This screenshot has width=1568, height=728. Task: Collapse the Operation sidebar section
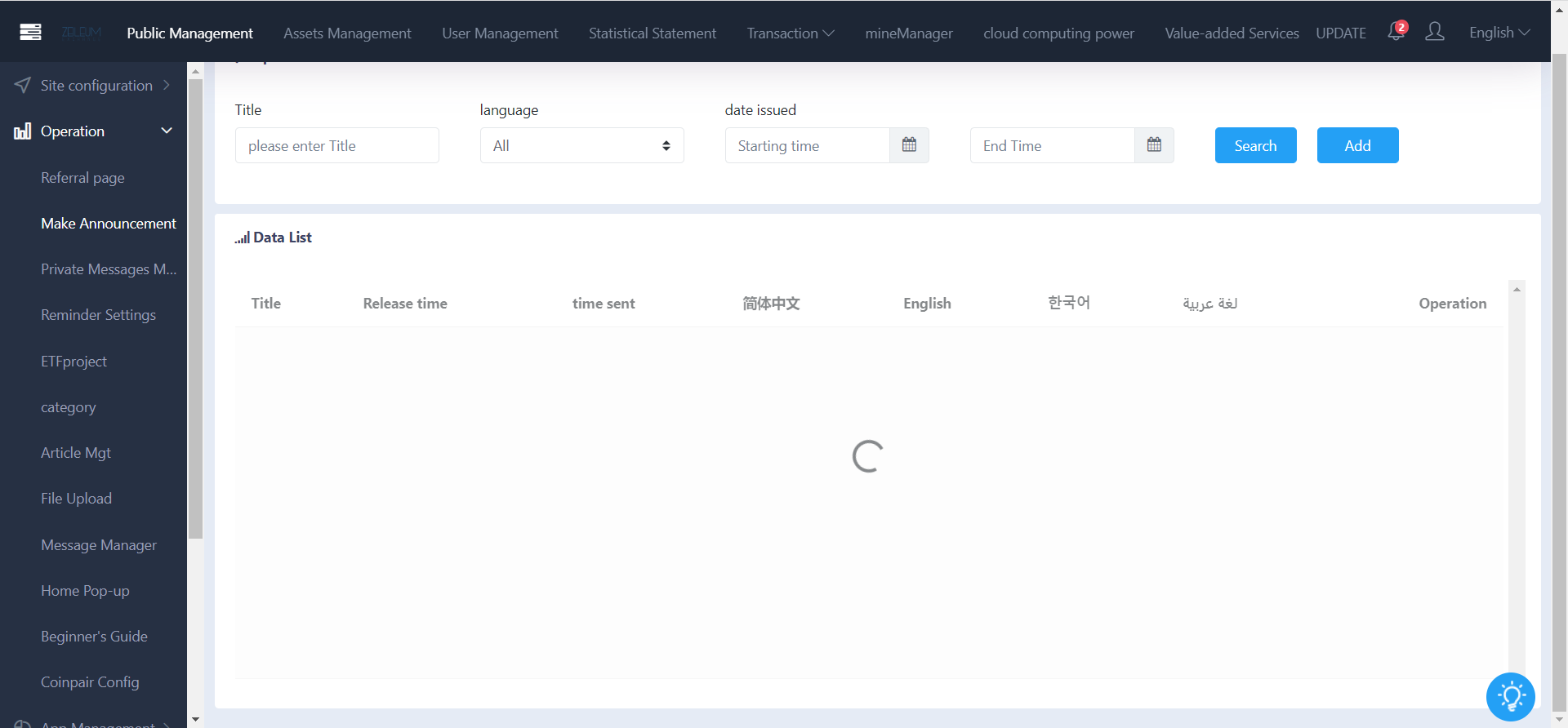click(167, 131)
